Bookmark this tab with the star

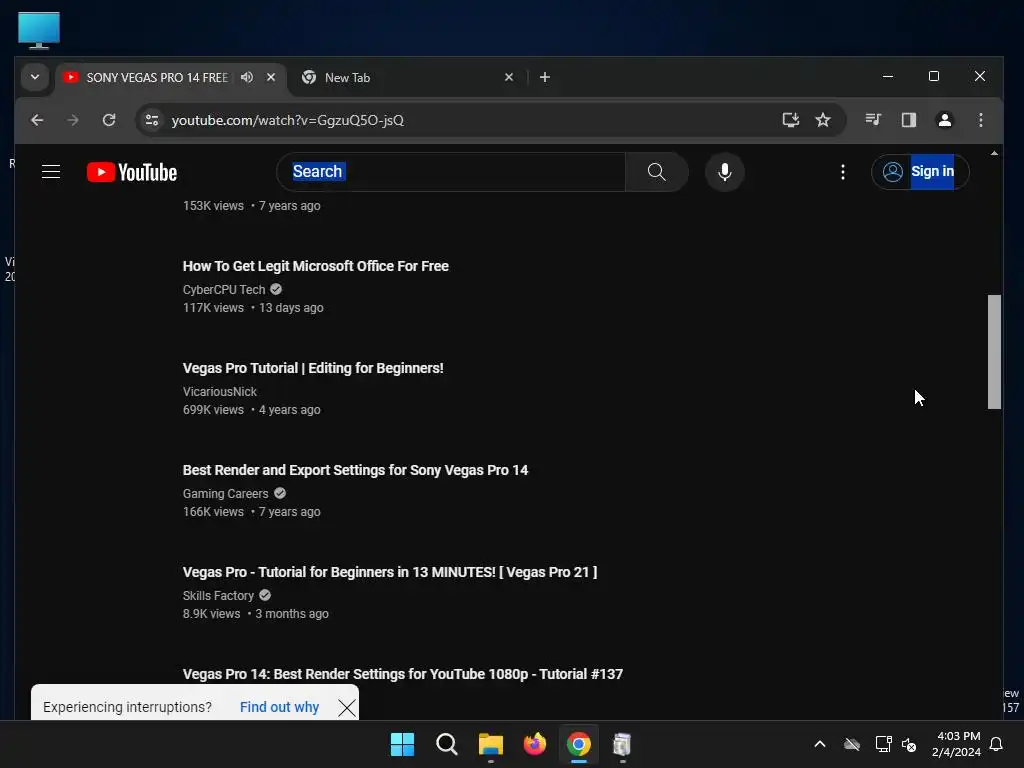823,120
